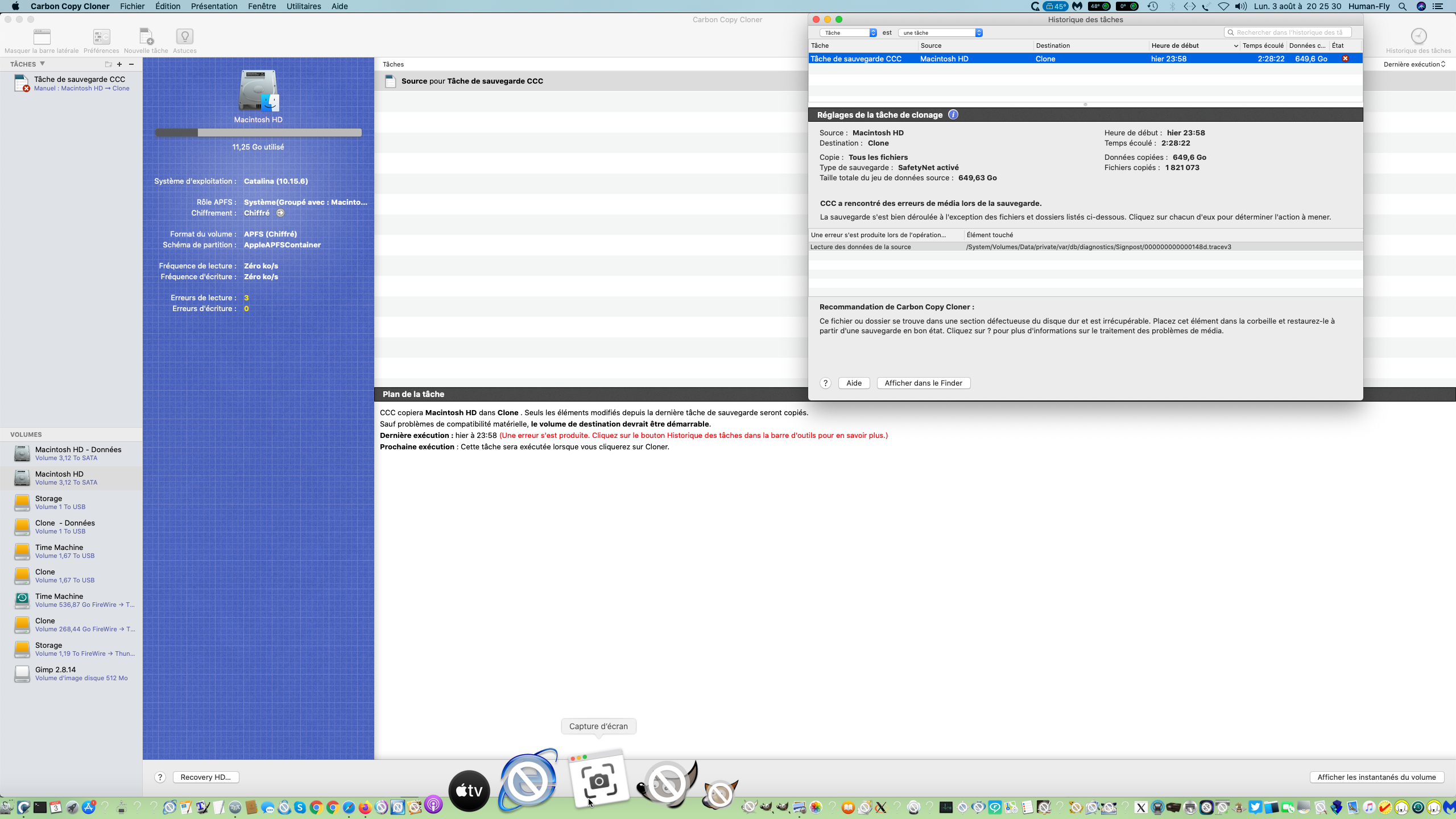This screenshot has width=1456, height=819.
Task: Click the Rechercher dans l'historique search field
Action: point(1288,32)
